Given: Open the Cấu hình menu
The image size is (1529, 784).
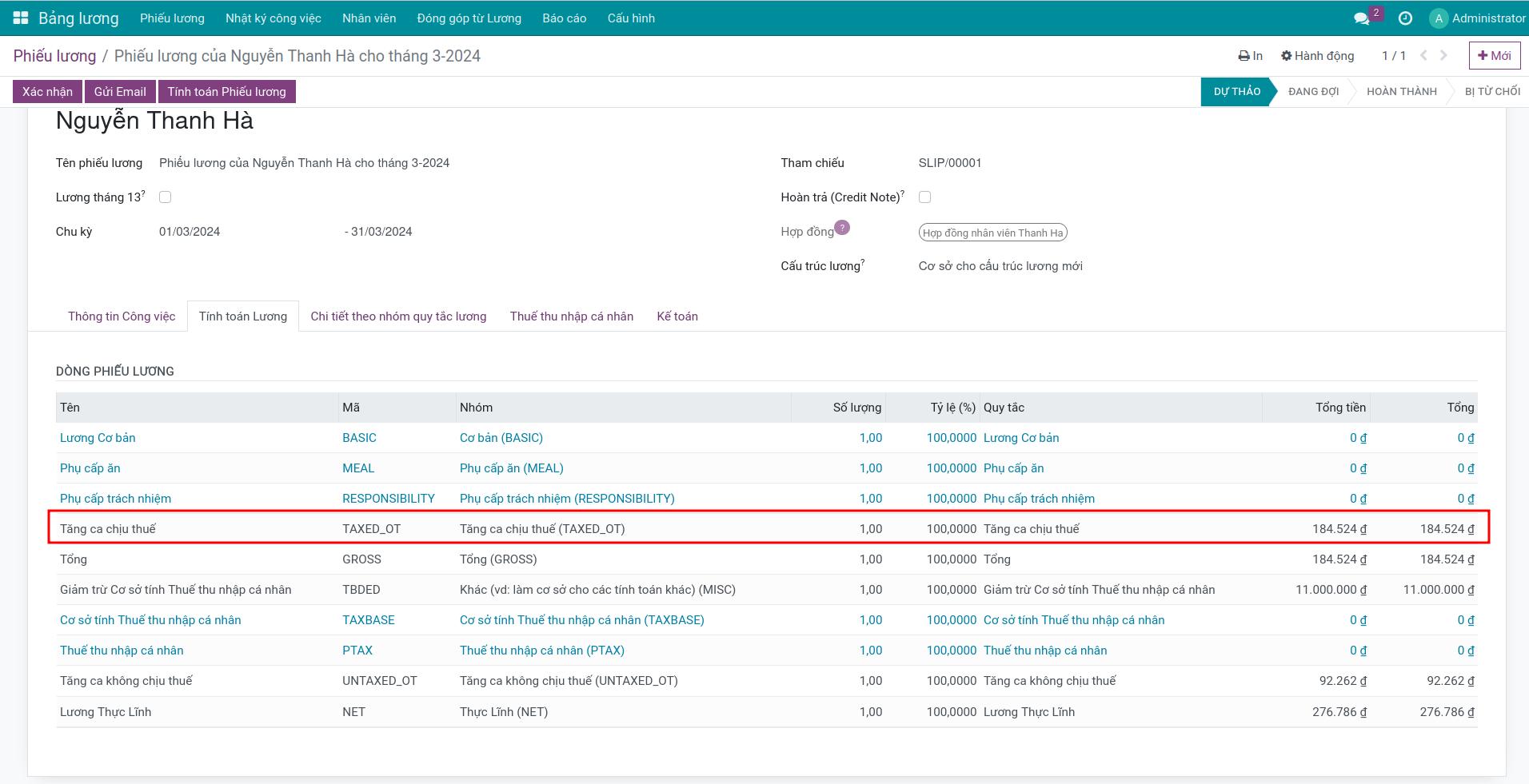Looking at the screenshot, I should click(631, 18).
